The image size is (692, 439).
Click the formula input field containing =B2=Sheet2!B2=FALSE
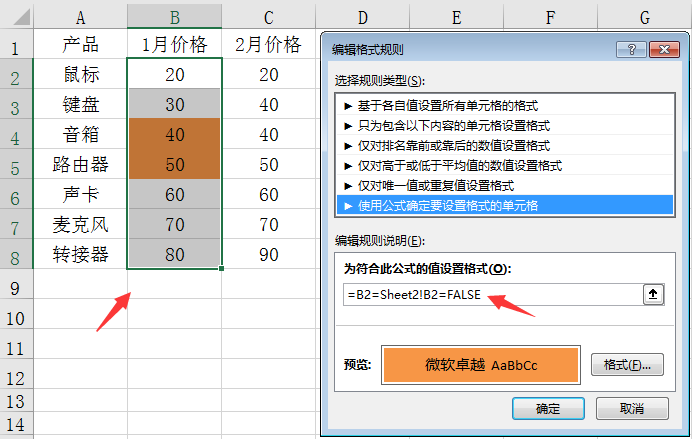(493, 294)
